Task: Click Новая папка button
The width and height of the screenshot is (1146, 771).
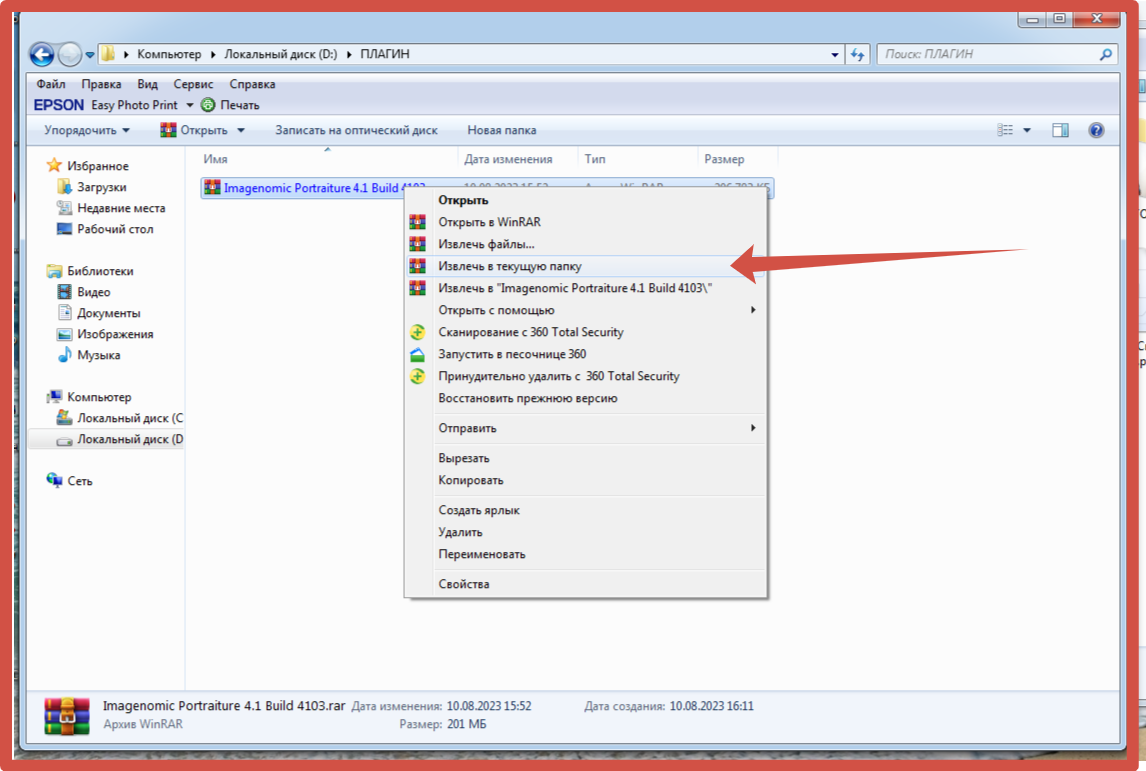Action: tap(502, 130)
